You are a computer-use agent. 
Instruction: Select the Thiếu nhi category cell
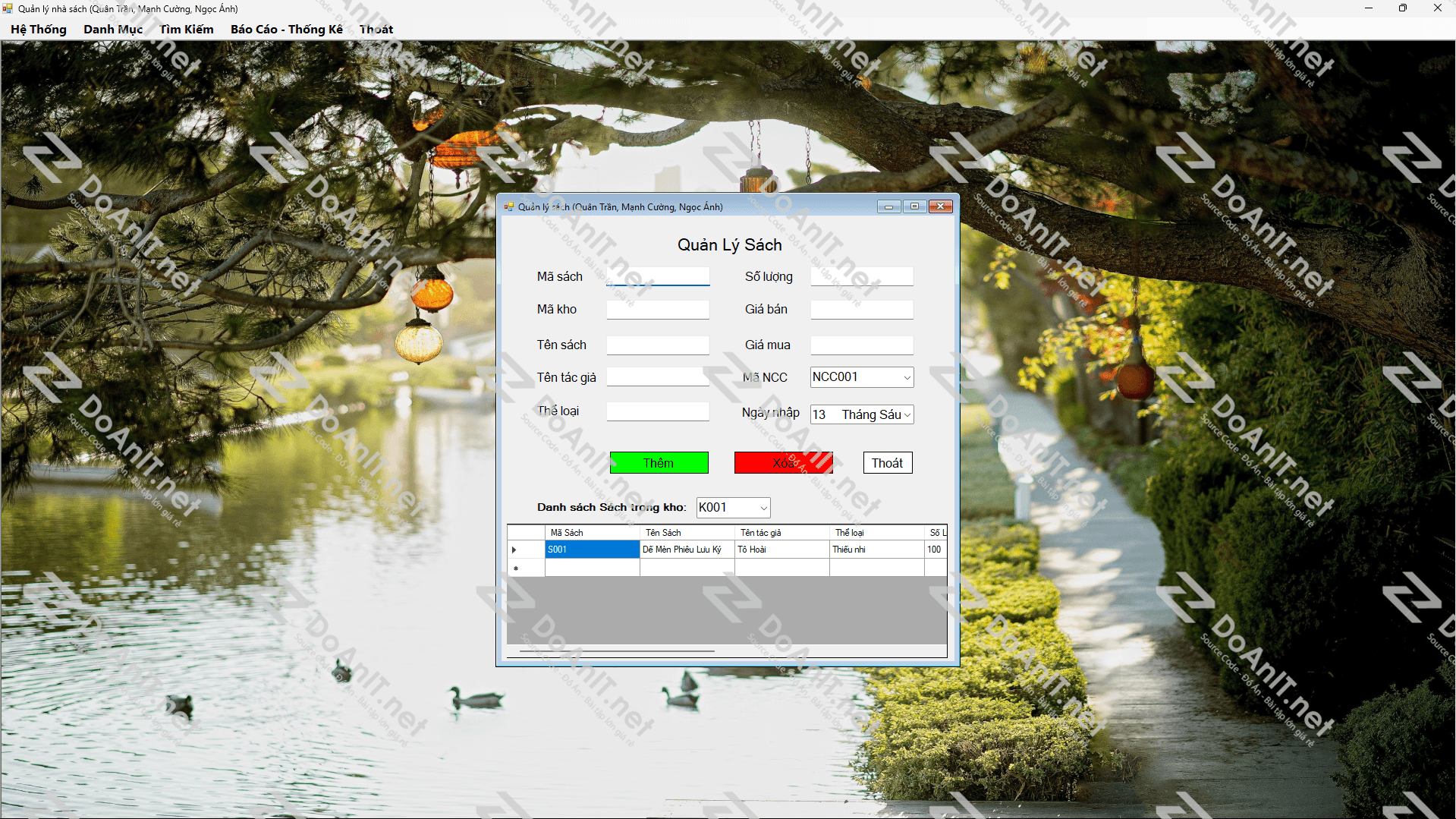[x=876, y=550]
